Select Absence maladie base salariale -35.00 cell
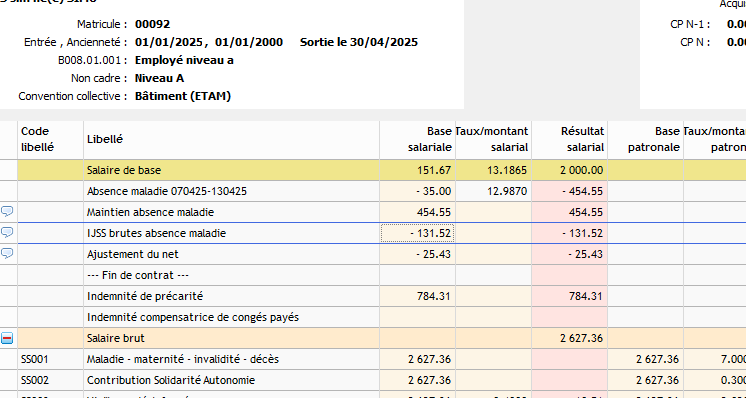The height and width of the screenshot is (398, 746). 417,191
